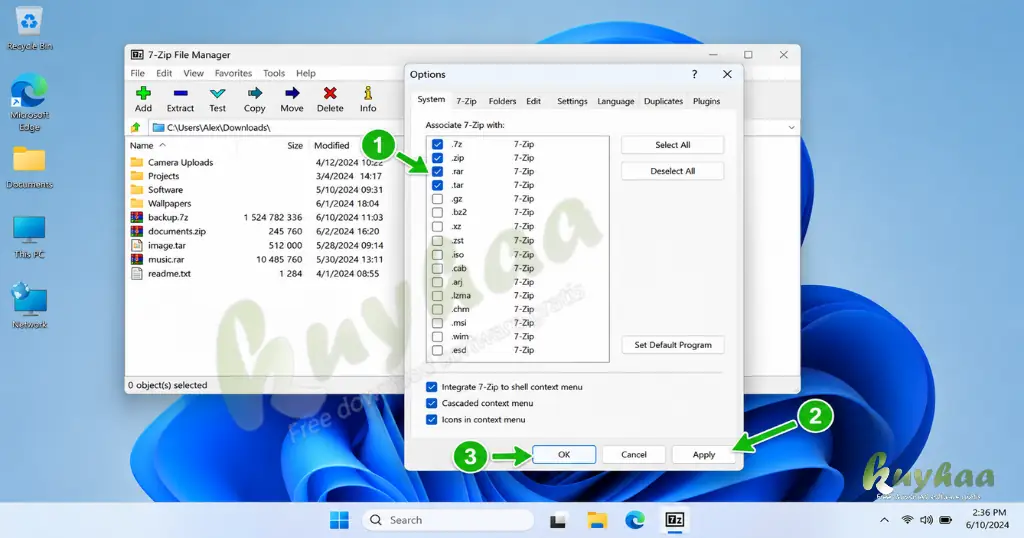Open the Favorites menu
Screen dimensions: 1024x538
coord(233,73)
